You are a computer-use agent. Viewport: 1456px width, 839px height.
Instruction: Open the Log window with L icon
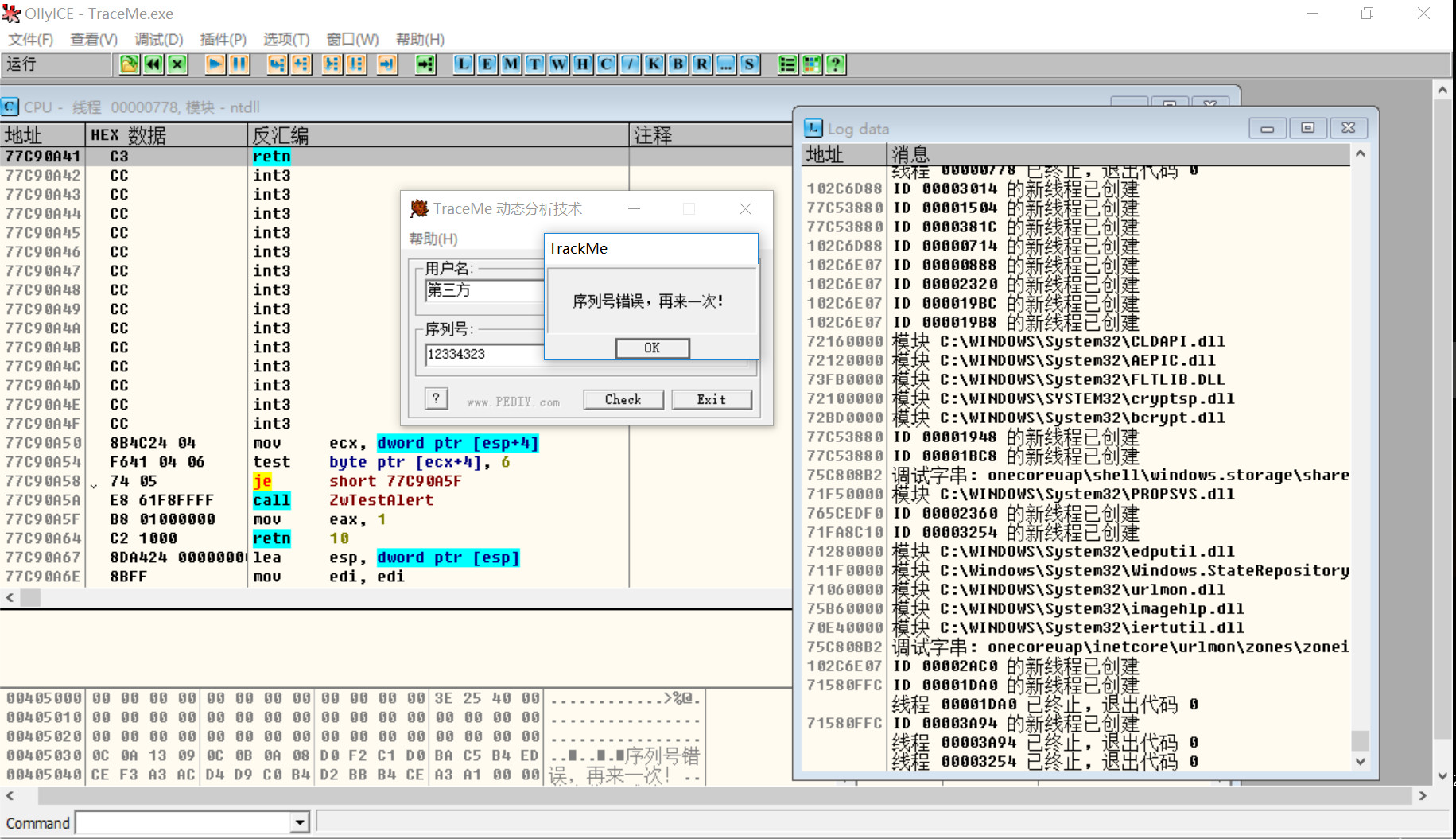(x=464, y=64)
